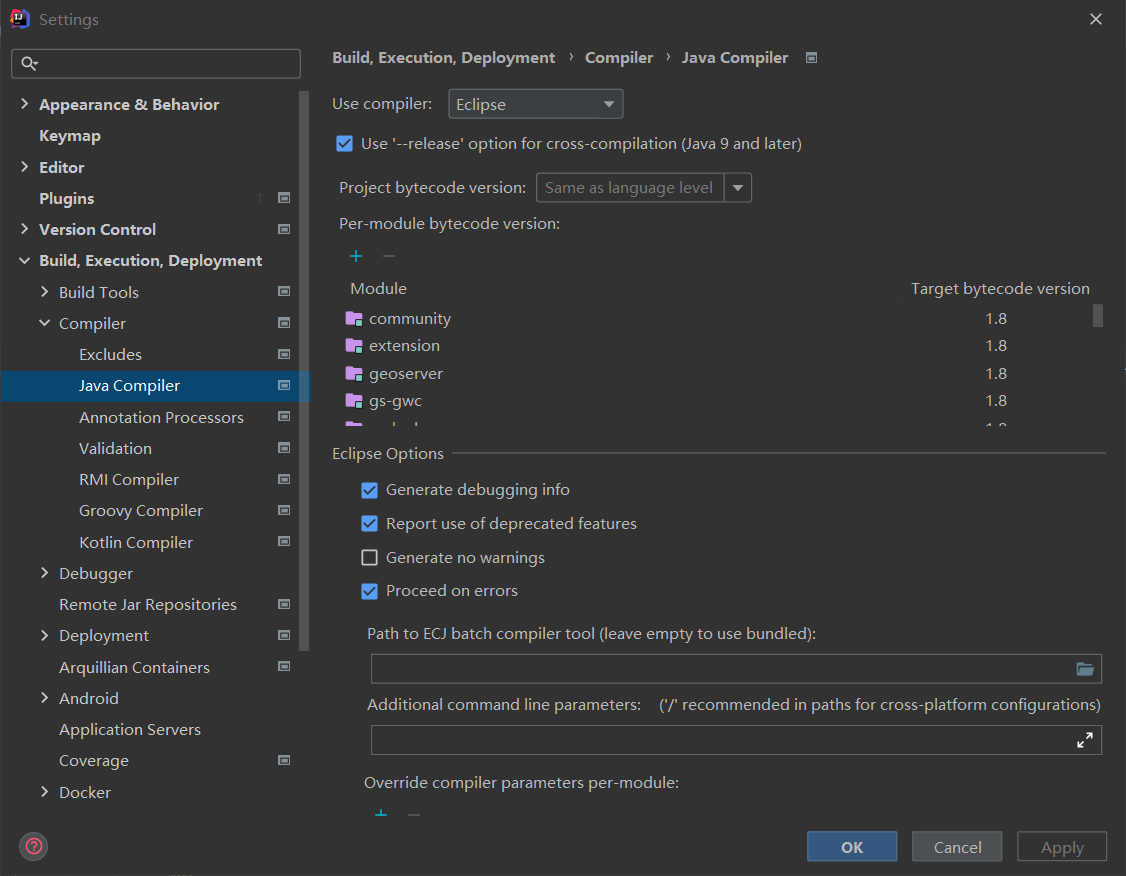Enable Generate no warnings

(x=369, y=558)
